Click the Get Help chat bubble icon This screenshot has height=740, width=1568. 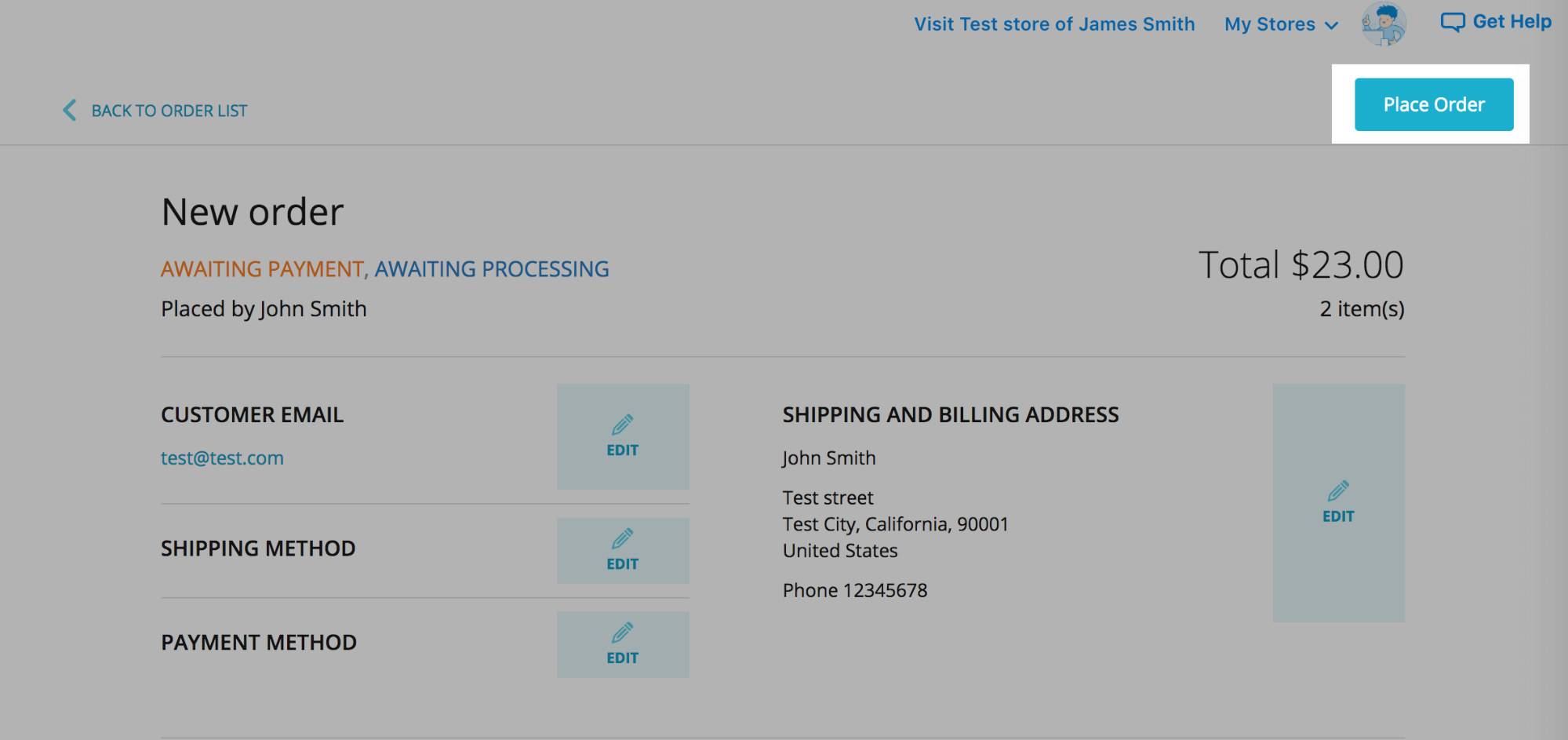(x=1453, y=22)
